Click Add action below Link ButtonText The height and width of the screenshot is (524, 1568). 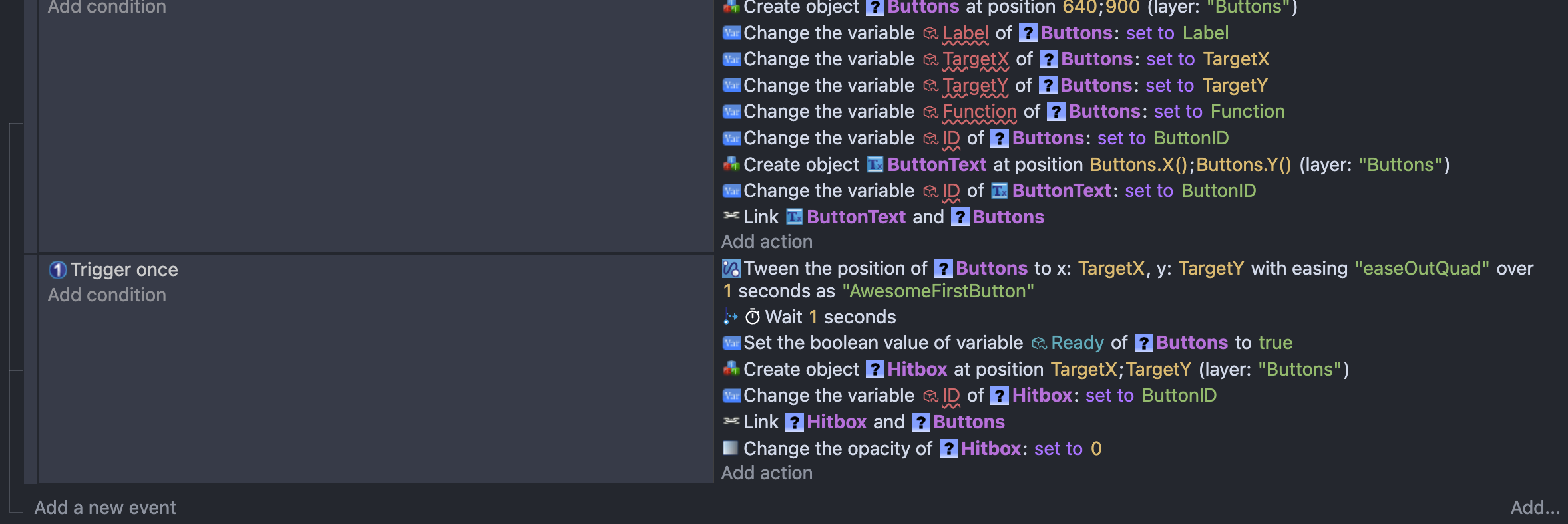pyautogui.click(x=767, y=242)
